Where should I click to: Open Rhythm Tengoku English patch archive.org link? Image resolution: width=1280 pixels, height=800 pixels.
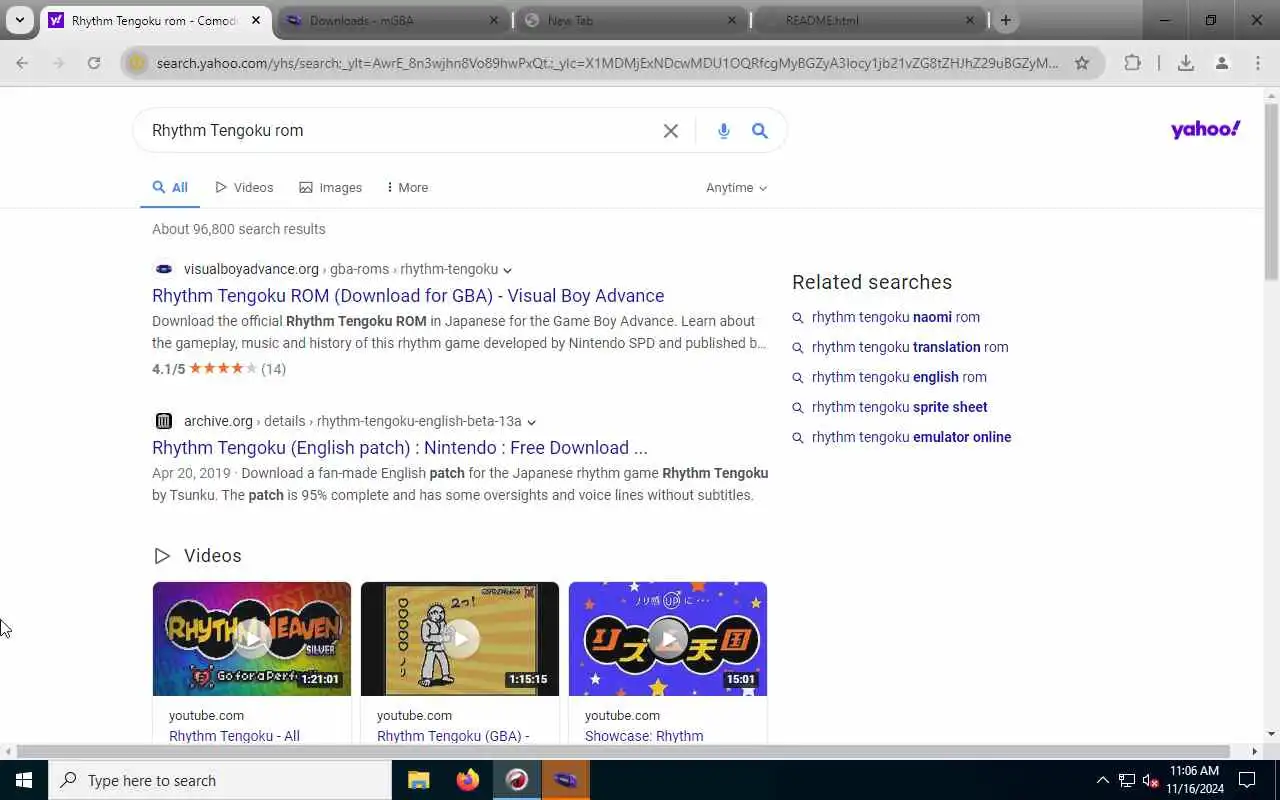click(x=400, y=447)
